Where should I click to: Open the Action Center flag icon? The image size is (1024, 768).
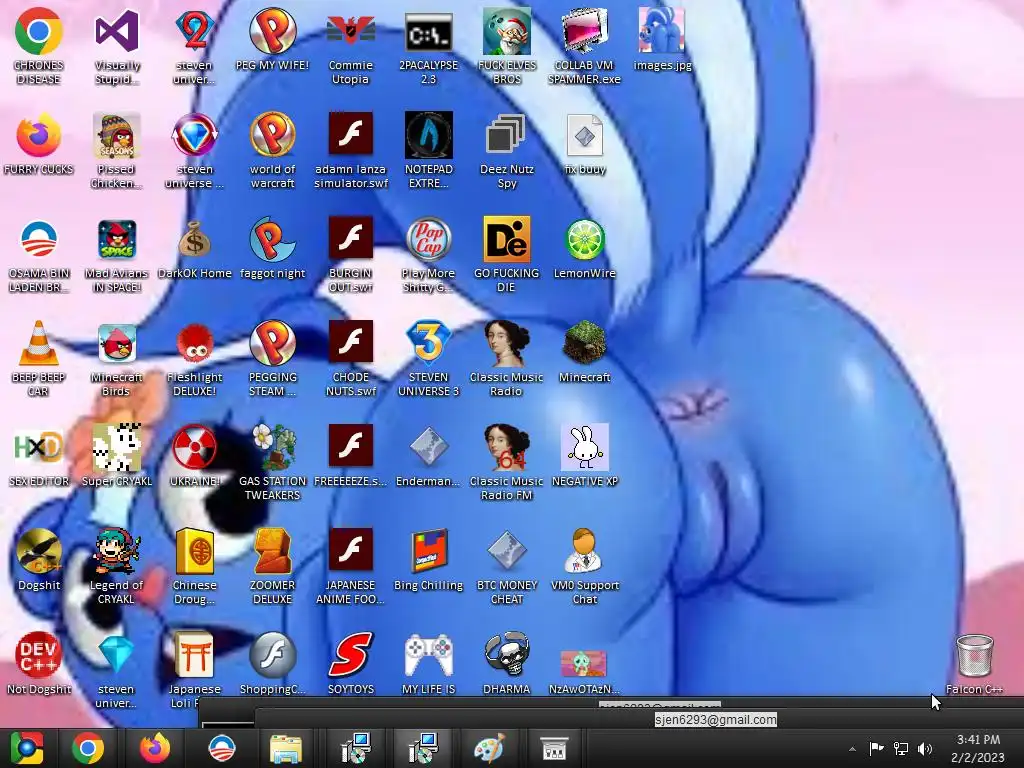click(x=876, y=748)
